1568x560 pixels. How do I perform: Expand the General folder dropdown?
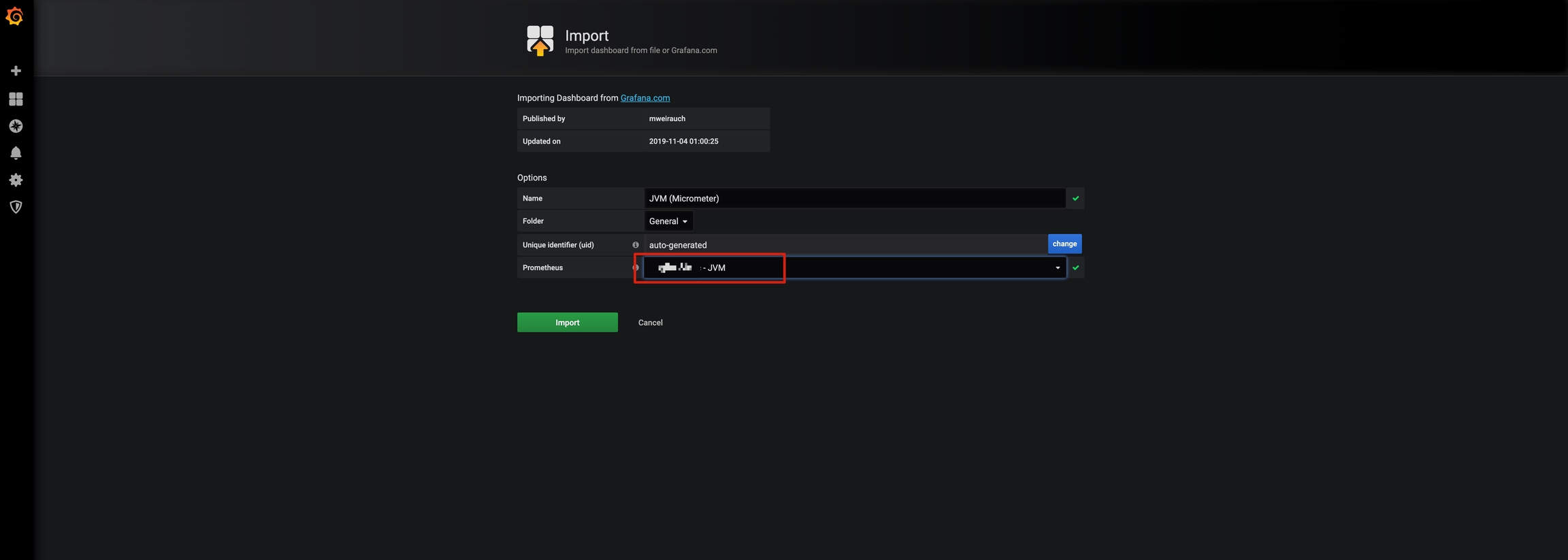tap(668, 221)
